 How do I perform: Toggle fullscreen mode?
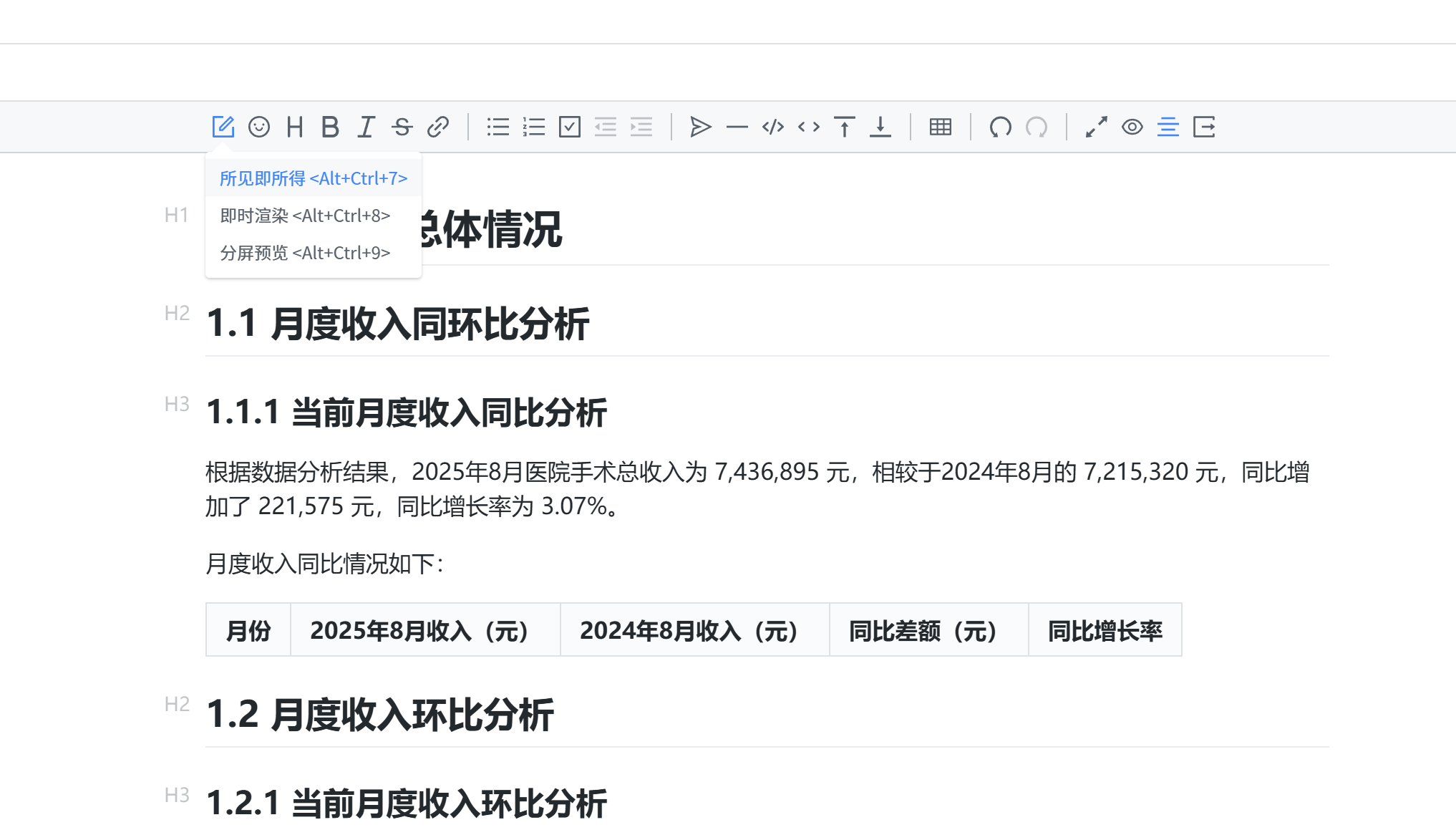pos(1096,127)
